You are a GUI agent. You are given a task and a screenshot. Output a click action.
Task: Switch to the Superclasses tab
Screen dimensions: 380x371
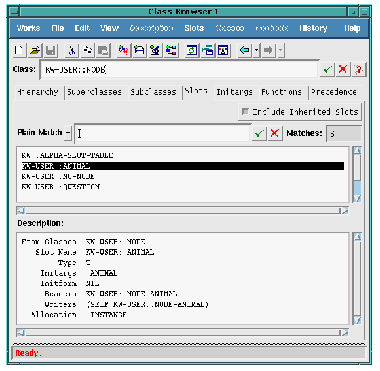tap(94, 92)
